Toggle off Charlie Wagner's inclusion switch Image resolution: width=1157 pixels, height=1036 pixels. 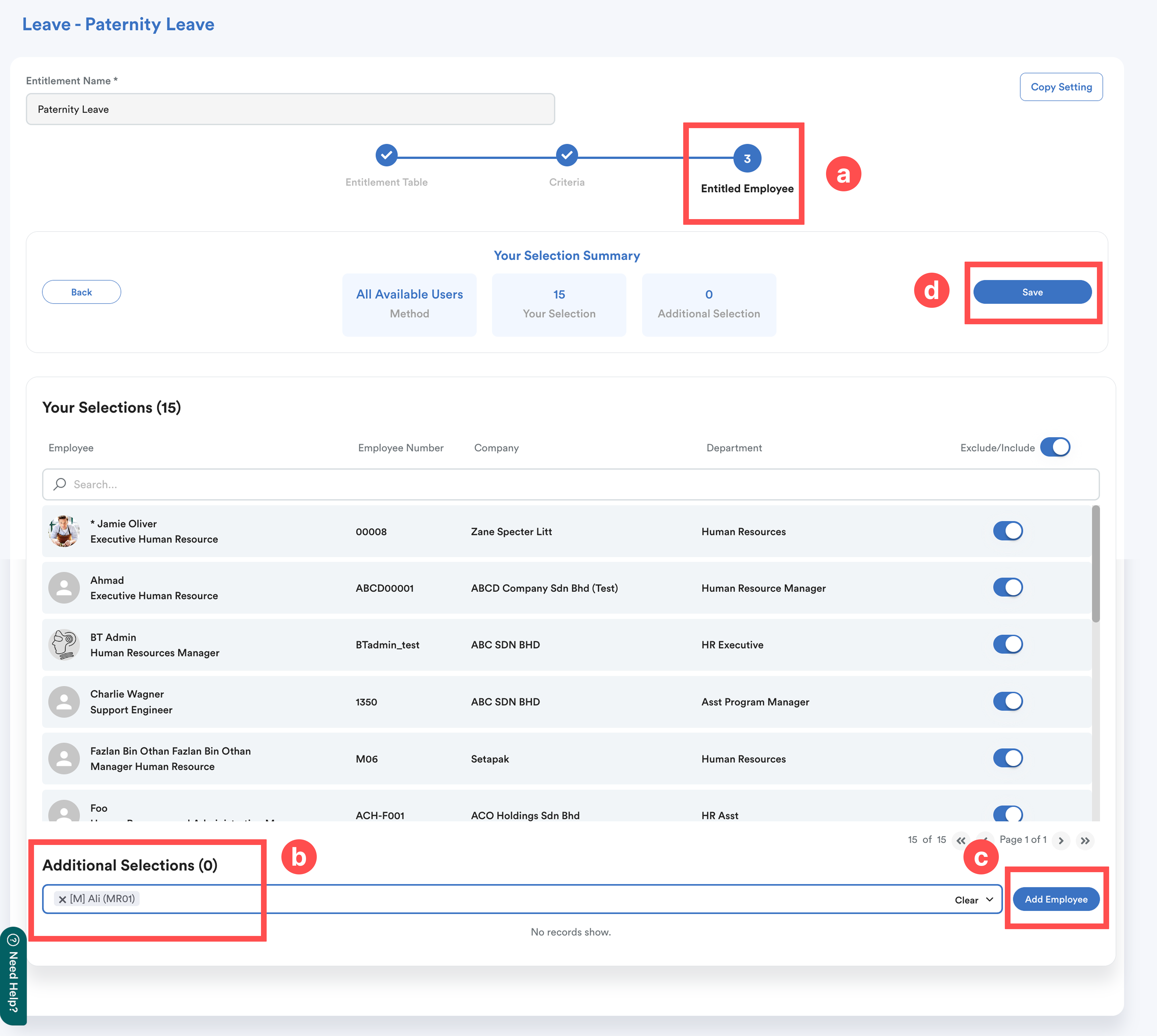tap(1007, 701)
